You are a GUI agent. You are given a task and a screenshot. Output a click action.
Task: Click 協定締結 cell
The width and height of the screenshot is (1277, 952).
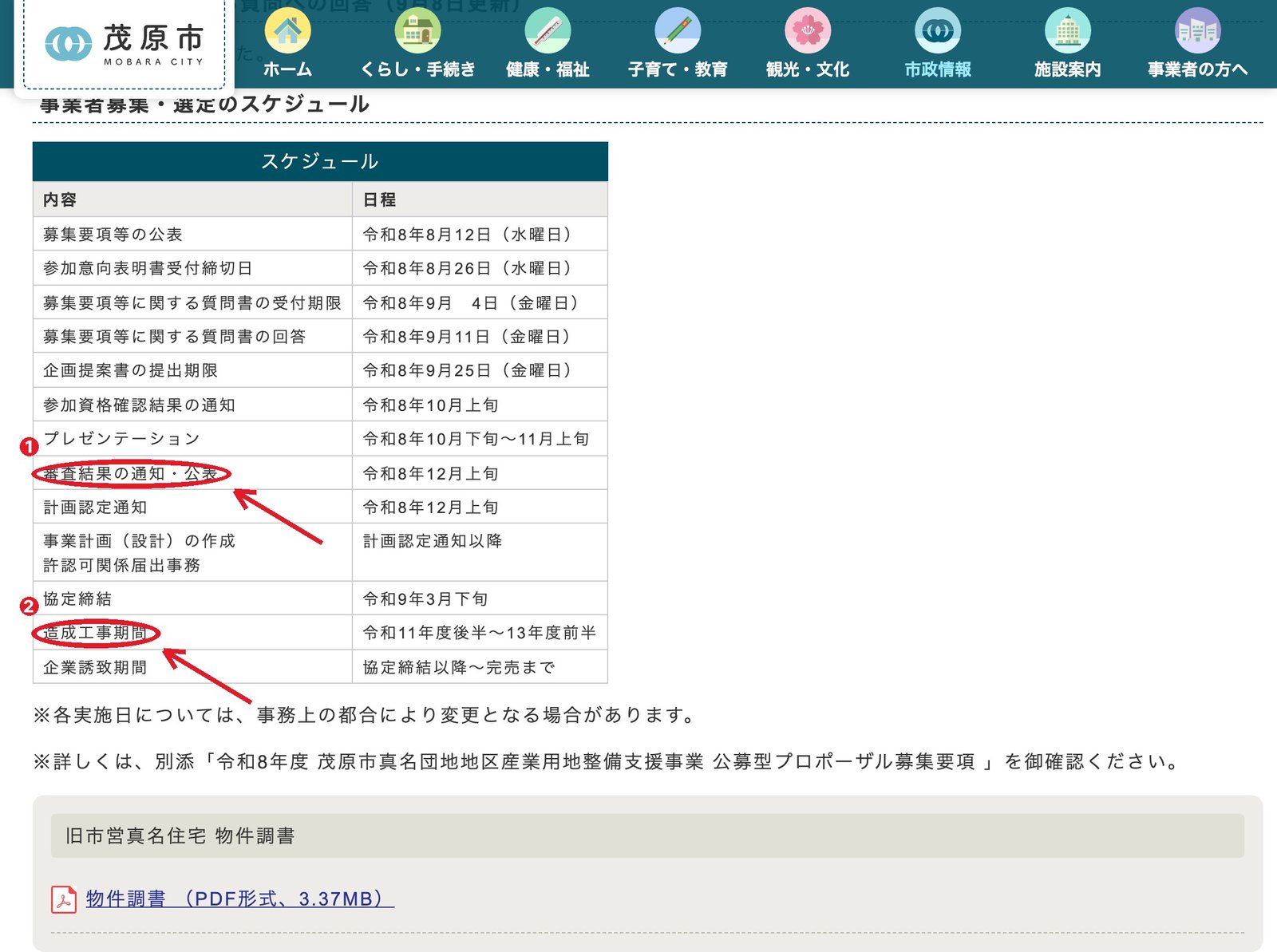tap(192, 598)
